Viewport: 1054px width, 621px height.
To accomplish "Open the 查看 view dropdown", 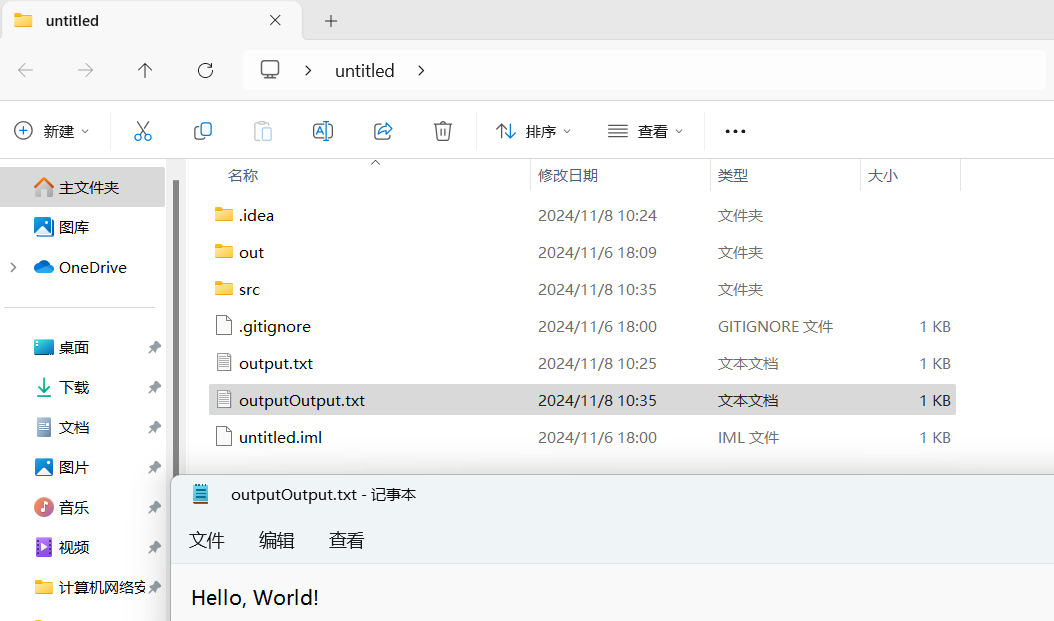I will [645, 131].
